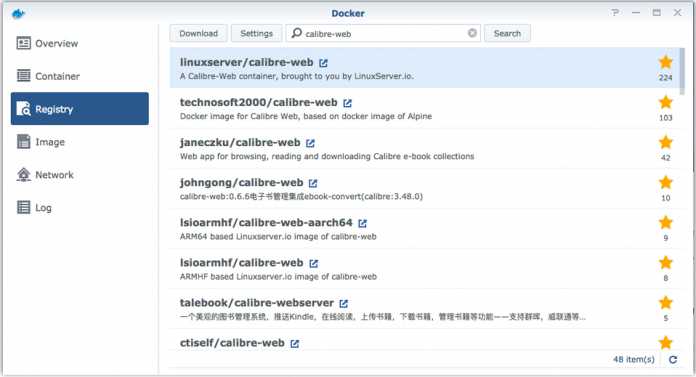Select technosoft2000/calibre-web image name
The width and height of the screenshot is (696, 377).
[x=258, y=103]
